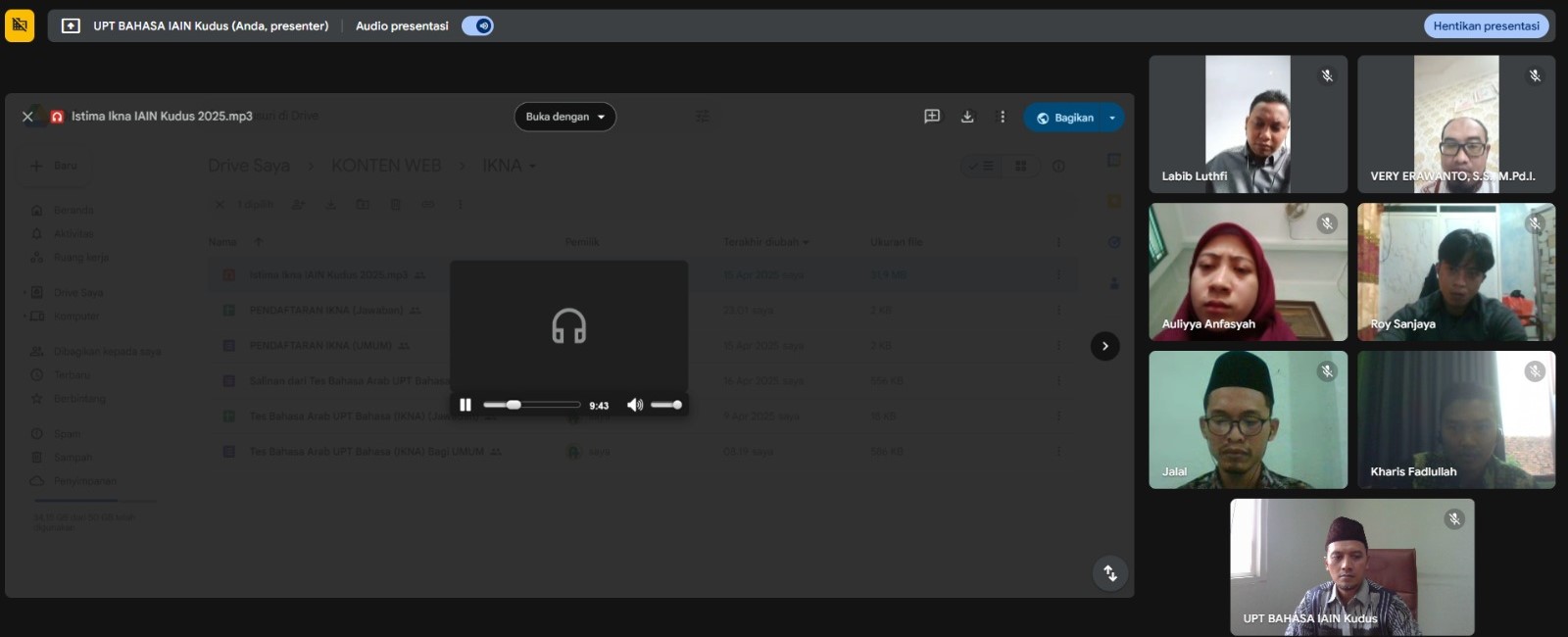Click the muted mic icon on Labib Luthfi

1327,75
